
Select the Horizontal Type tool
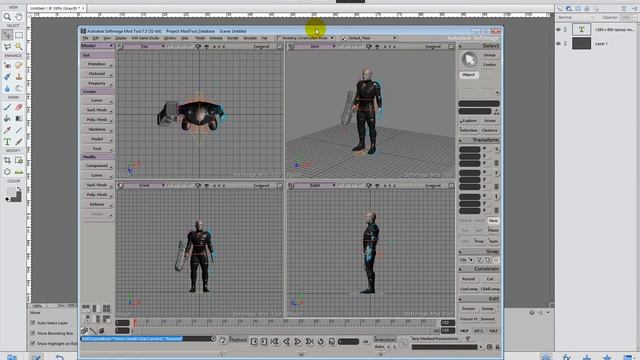pyautogui.click(x=7, y=142)
